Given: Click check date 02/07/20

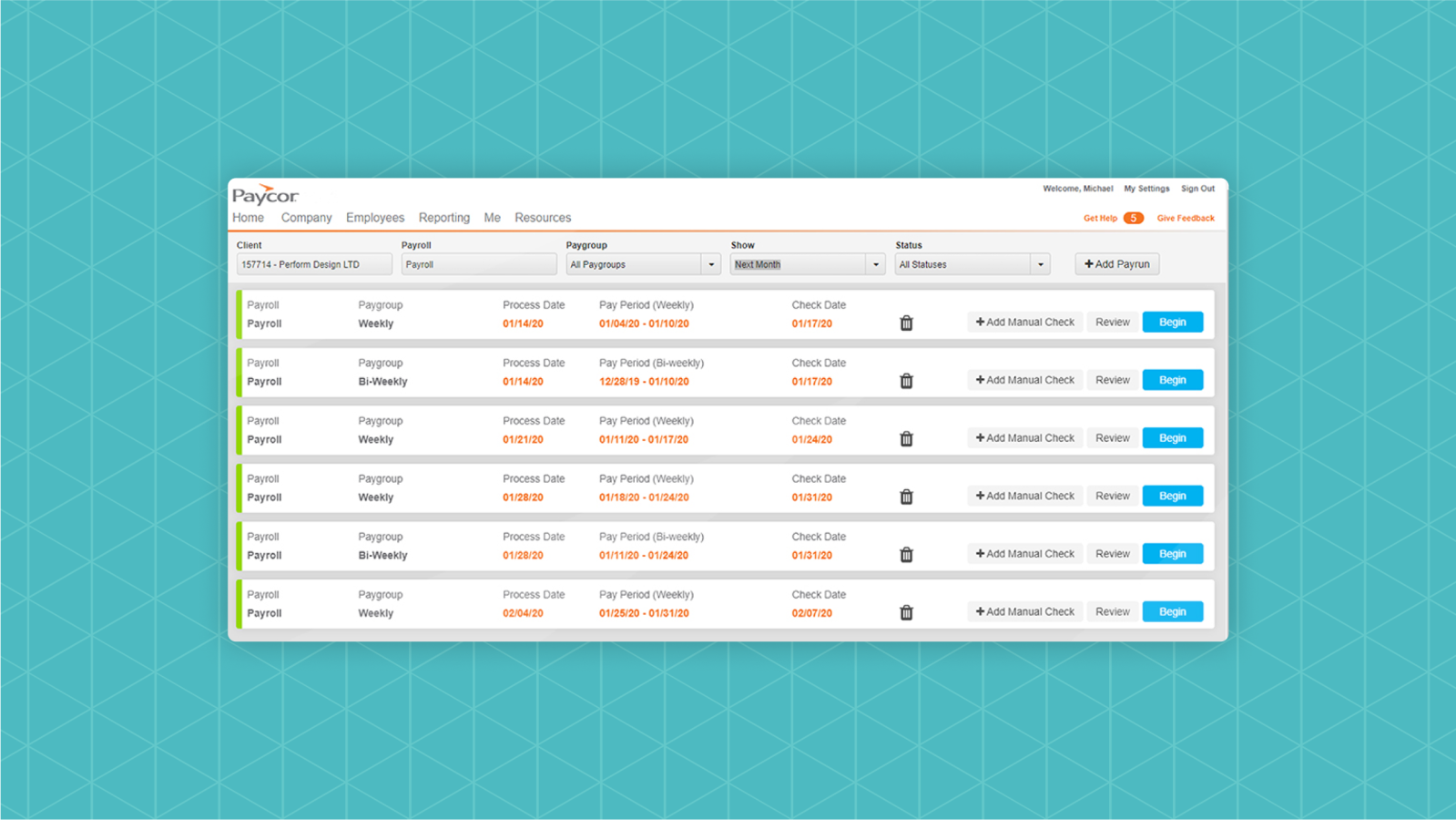Looking at the screenshot, I should (811, 613).
